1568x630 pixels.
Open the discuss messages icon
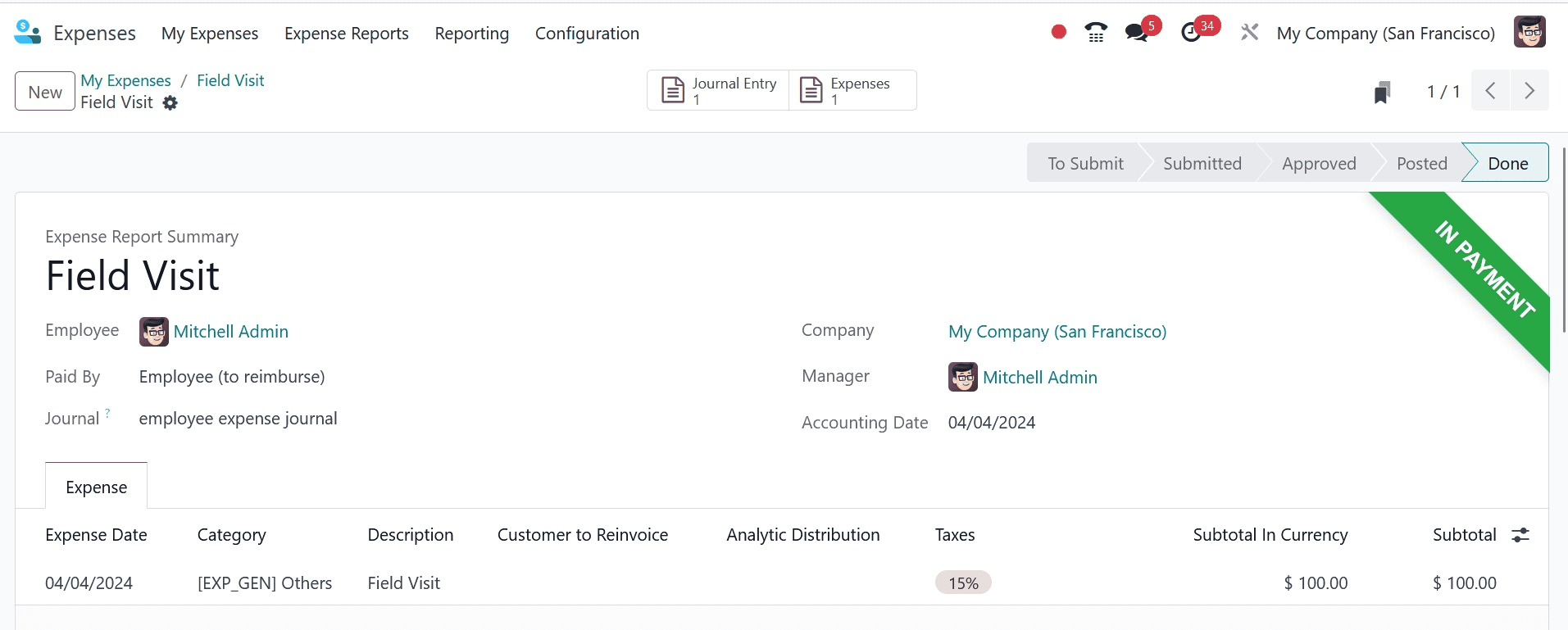1136,33
